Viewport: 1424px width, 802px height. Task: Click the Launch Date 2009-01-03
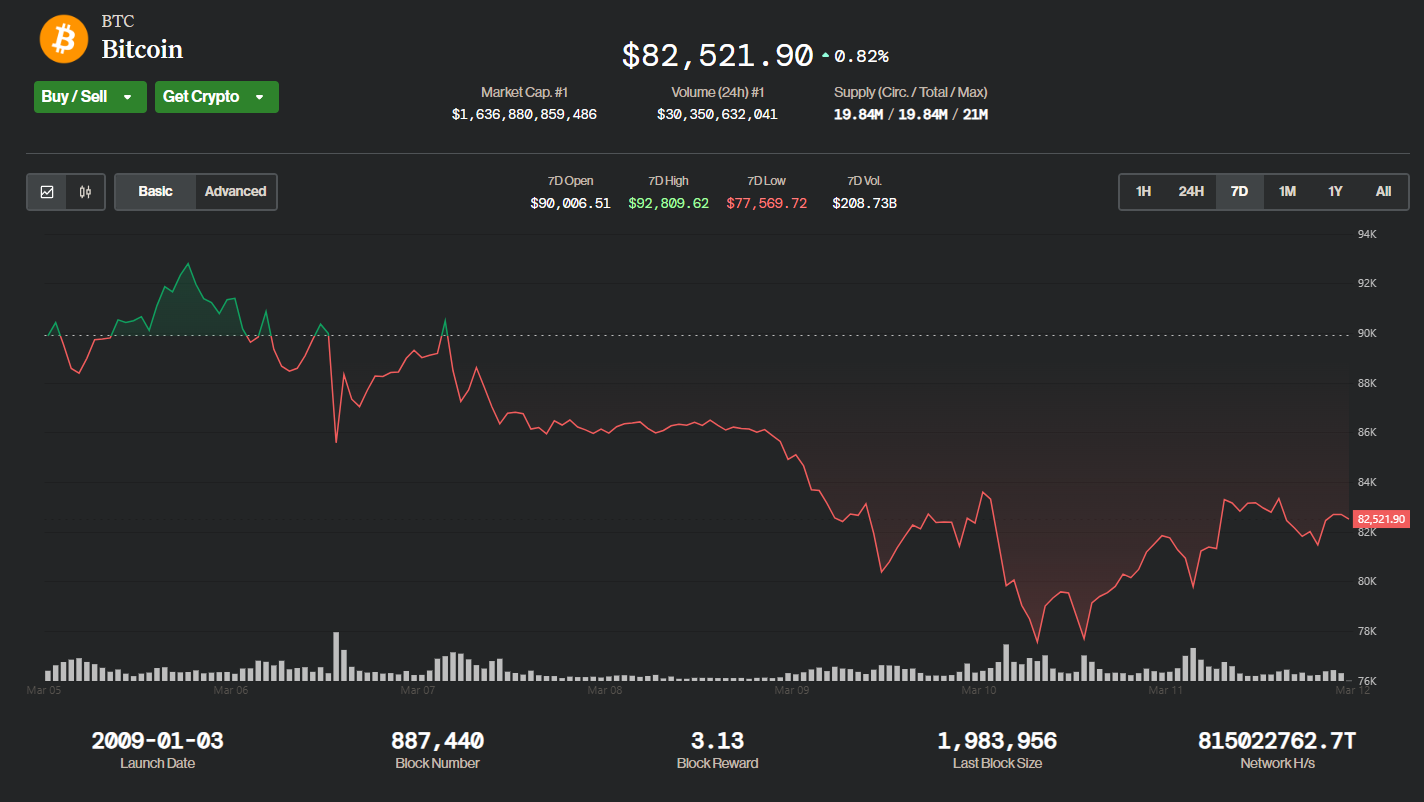(x=157, y=741)
